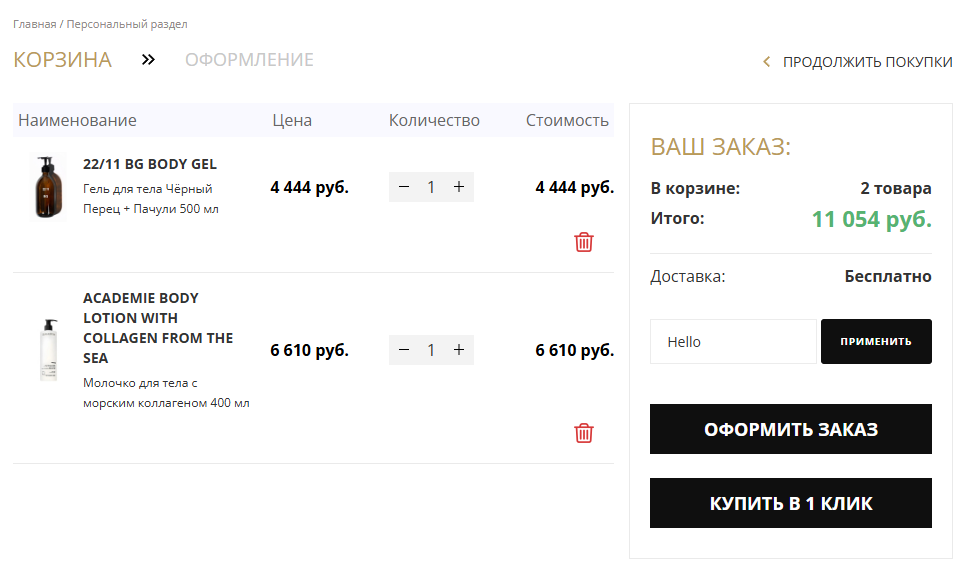This screenshot has width=961, height=578.
Task: Click the double-arrow icon between cart steps
Action: tap(148, 60)
